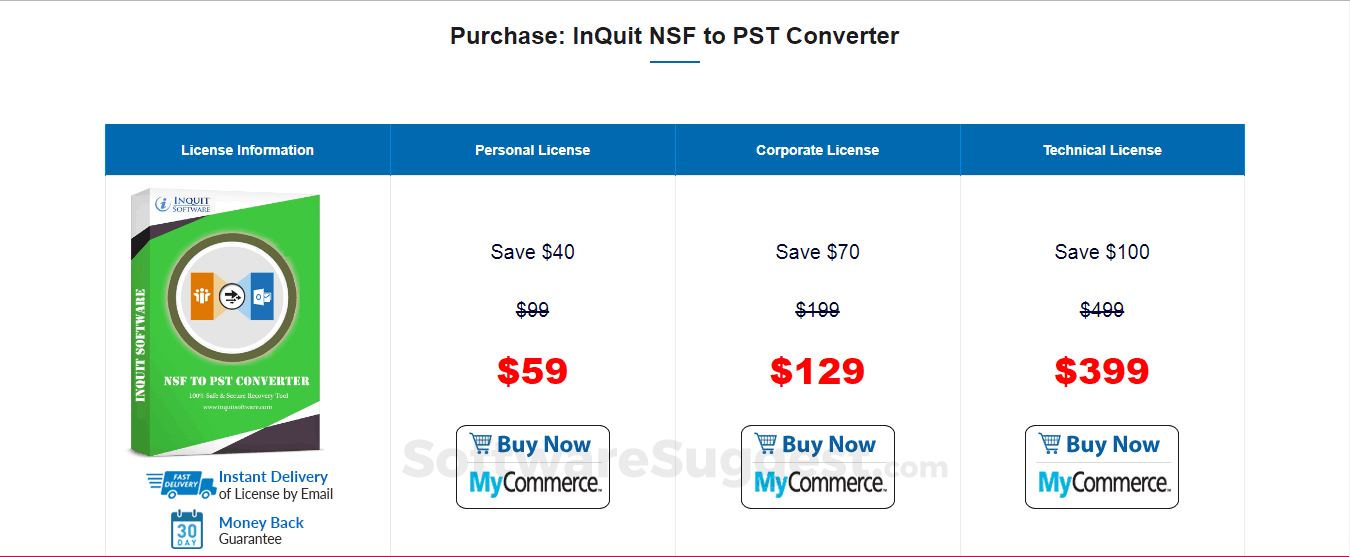Click the Corporate License Buy Now button
This screenshot has width=1350, height=557.
[818, 467]
